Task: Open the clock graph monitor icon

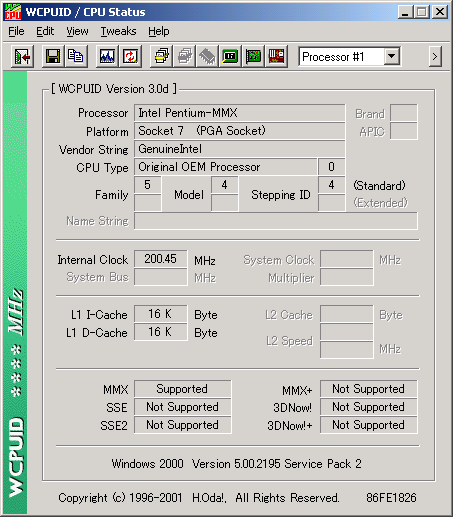Action: click(107, 57)
